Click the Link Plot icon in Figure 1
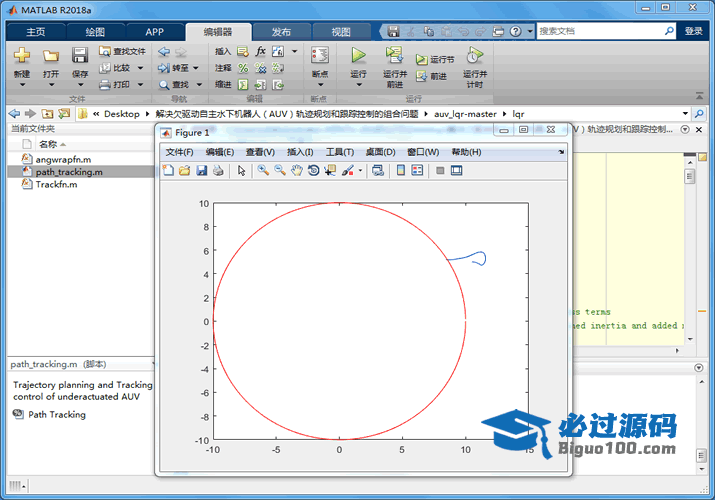The height and width of the screenshot is (500, 715). coord(378,170)
